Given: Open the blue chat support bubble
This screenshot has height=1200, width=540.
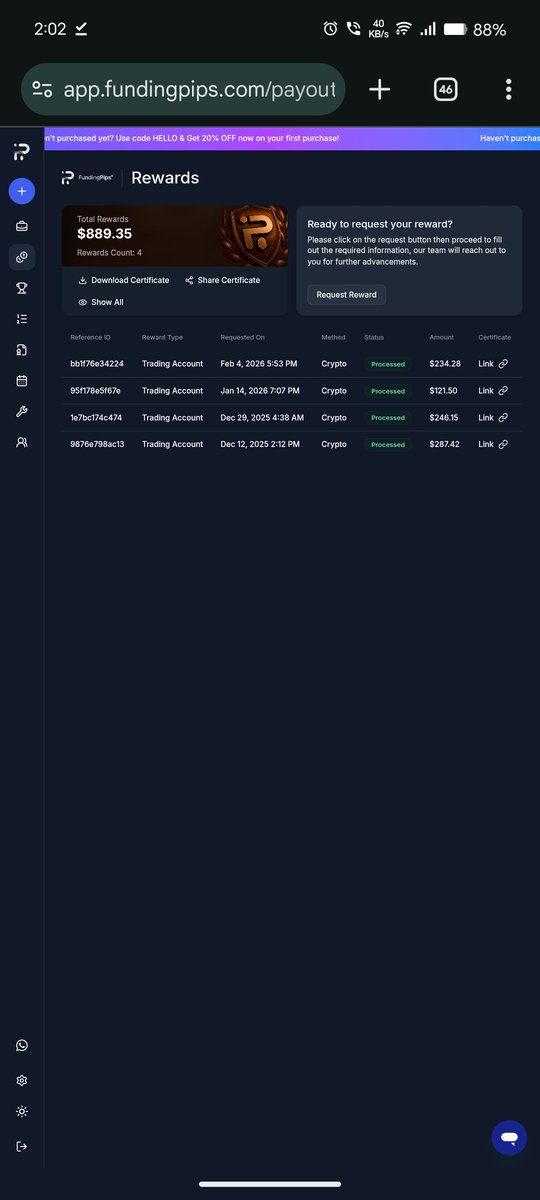Looking at the screenshot, I should tap(509, 1138).
